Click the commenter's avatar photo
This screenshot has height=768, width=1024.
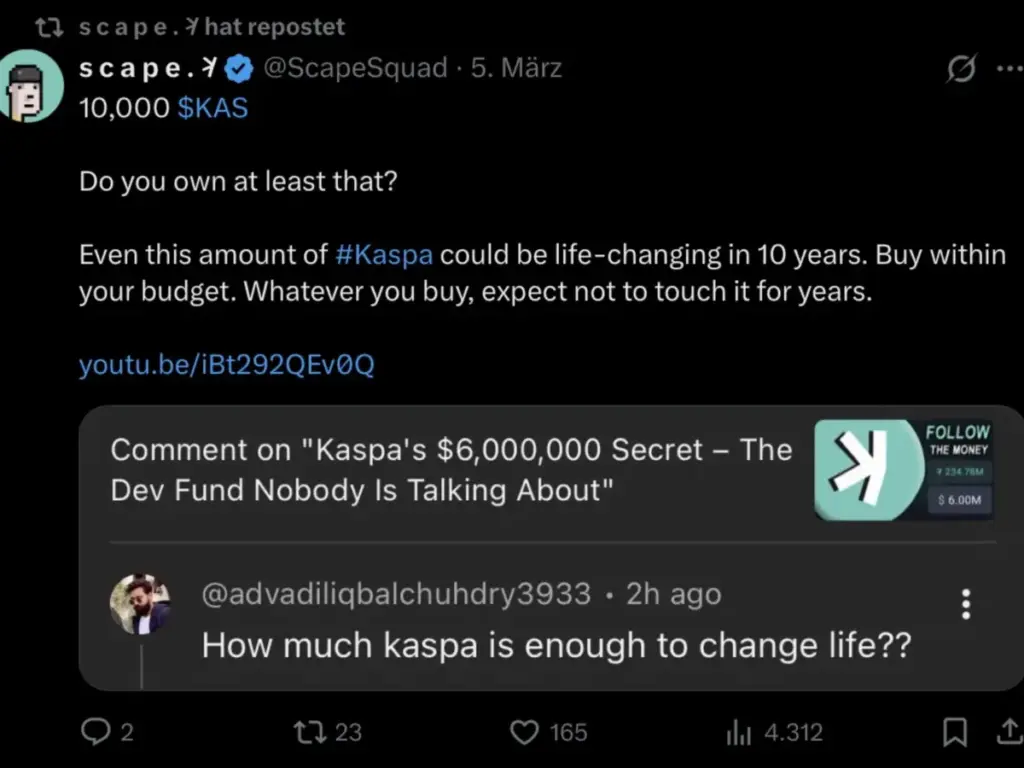coord(139,604)
